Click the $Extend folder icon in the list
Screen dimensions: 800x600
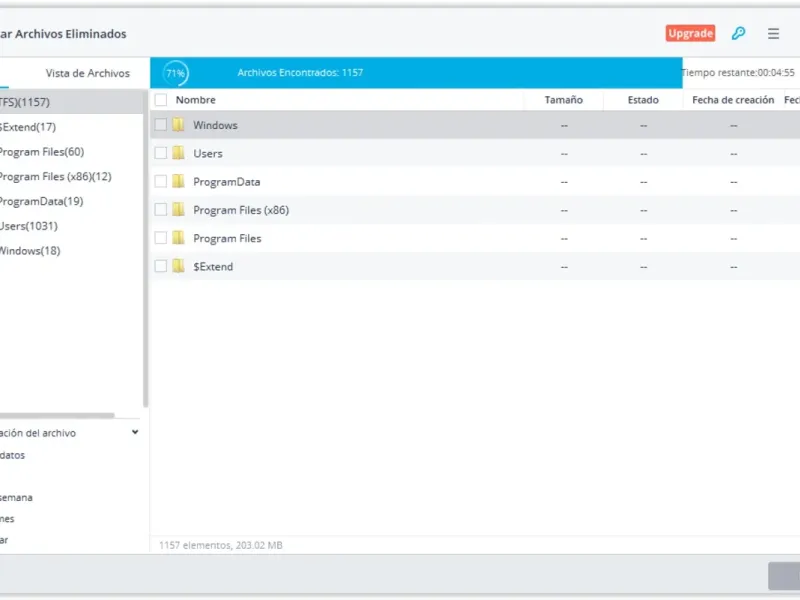(x=178, y=266)
